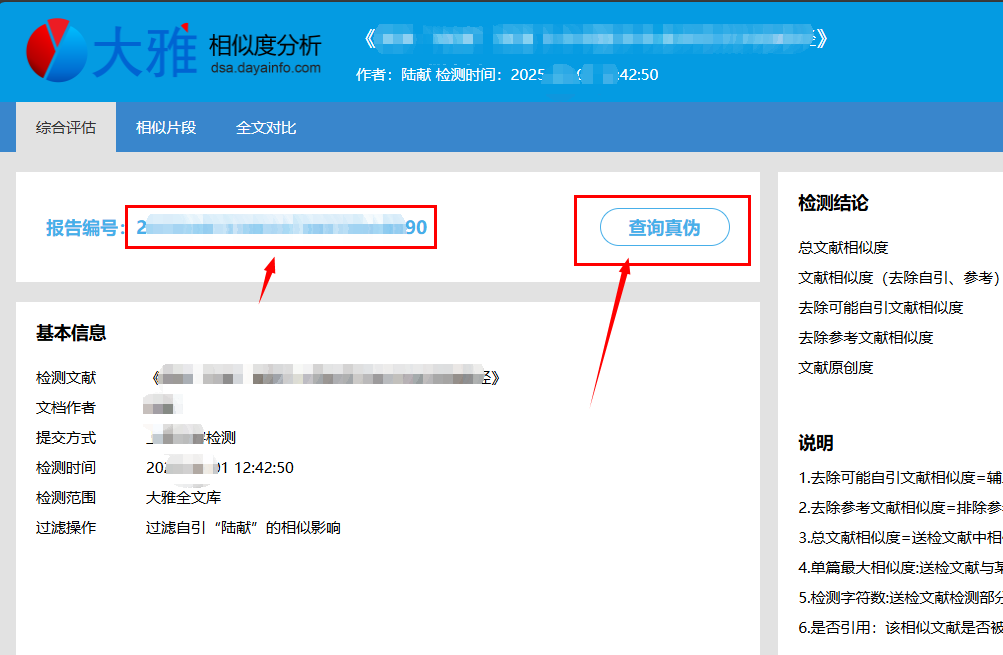Click the 基本信息 section heading
The image size is (1003, 655).
[x=71, y=333]
